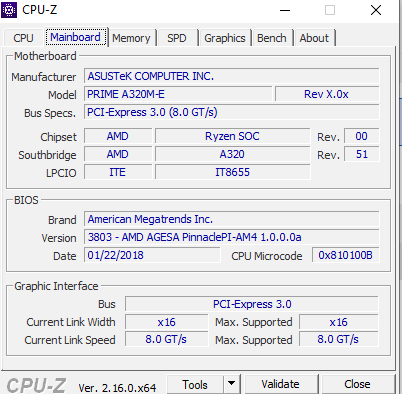Click the IT8655 LPCIO field
Viewport: 402px width, 394px height.
(x=233, y=172)
